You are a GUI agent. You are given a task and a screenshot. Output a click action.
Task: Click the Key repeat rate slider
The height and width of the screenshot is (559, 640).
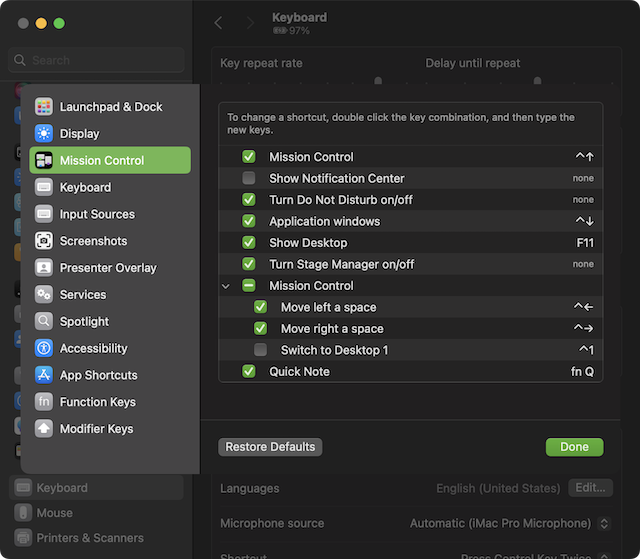tap(378, 80)
